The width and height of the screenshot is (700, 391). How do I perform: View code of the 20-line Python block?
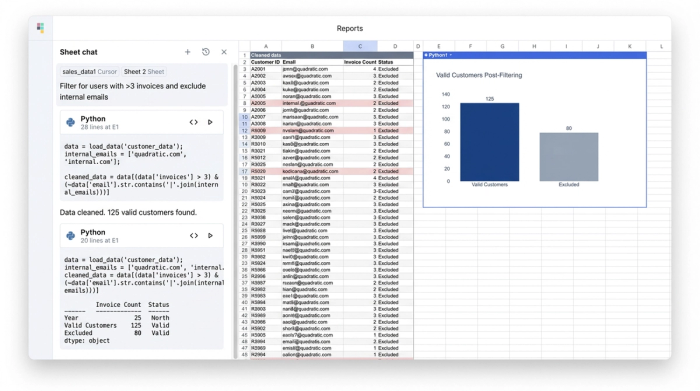(x=193, y=236)
